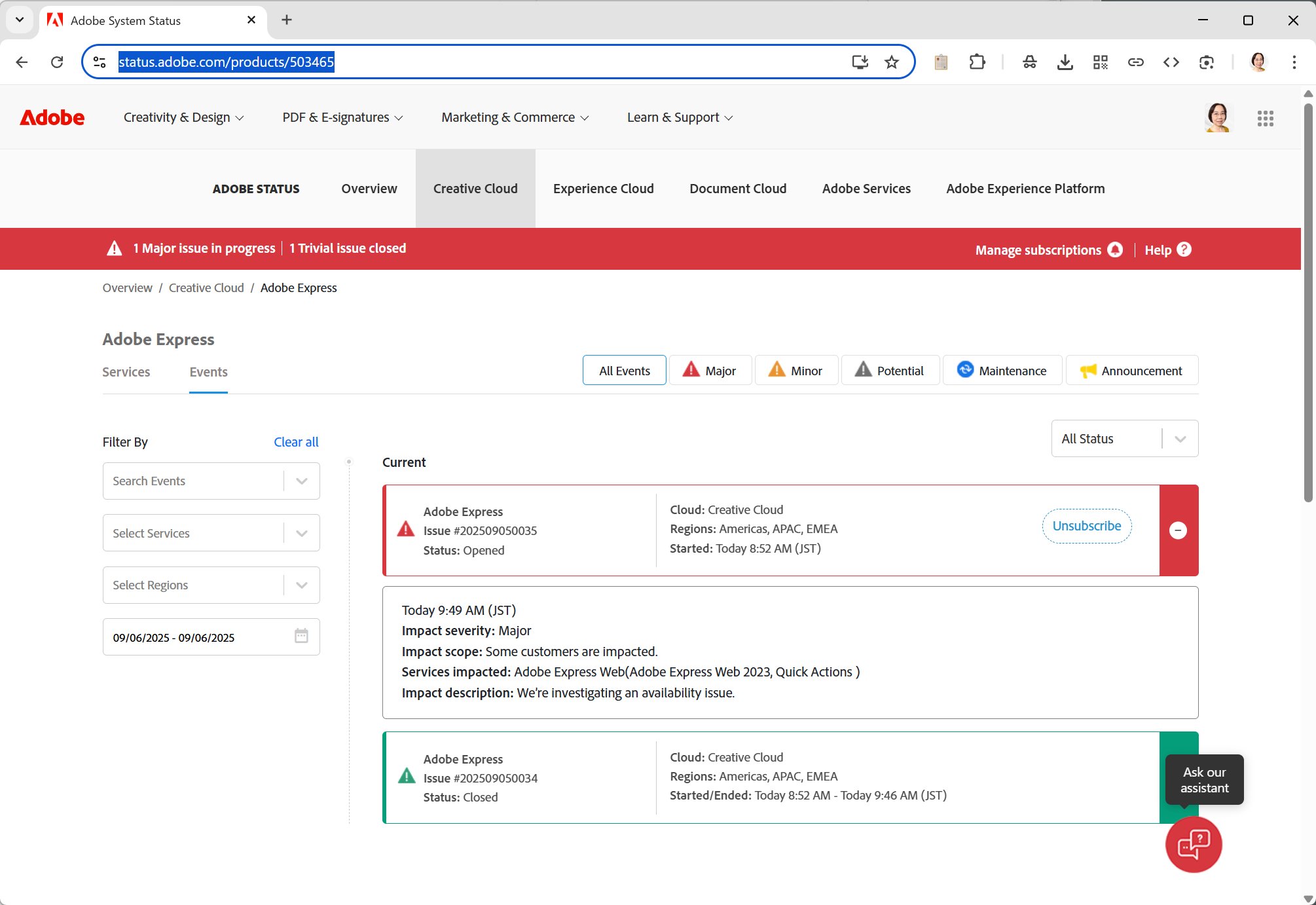Screen dimensions: 1316x905
Task: Switch to the Overview tab
Action: click(369, 189)
